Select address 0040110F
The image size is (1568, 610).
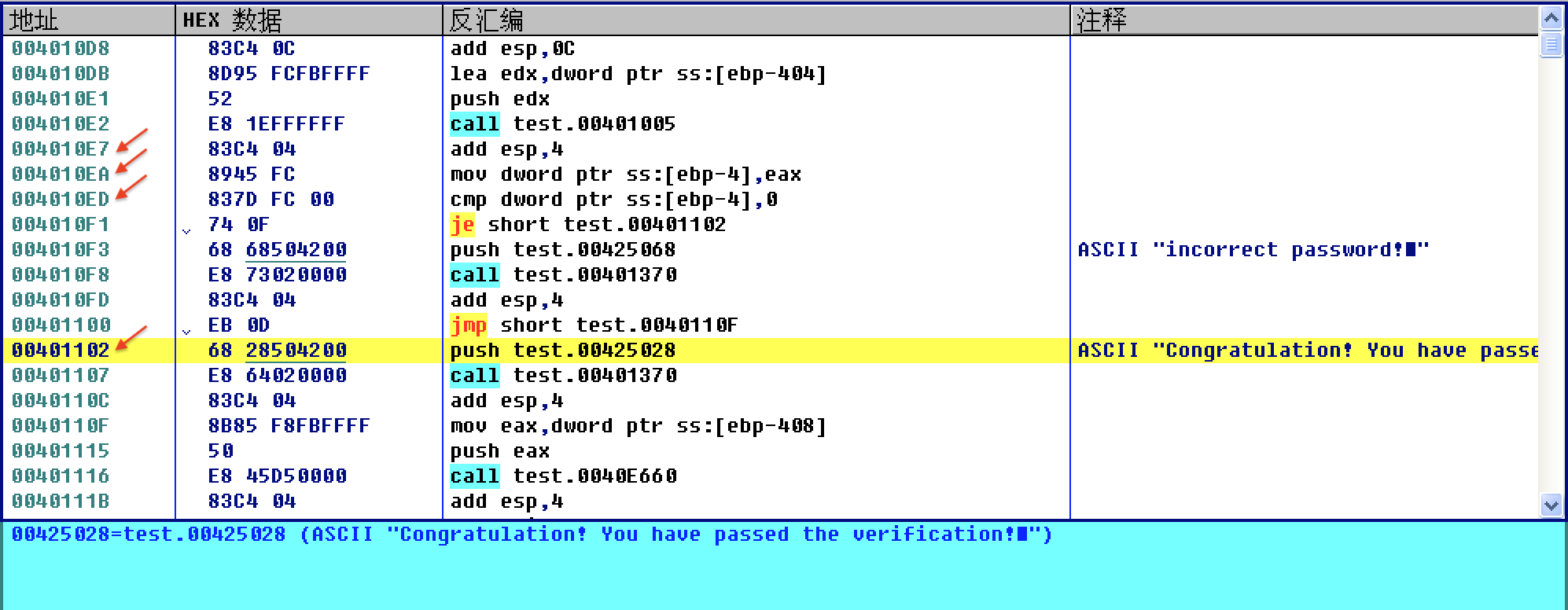[61, 426]
